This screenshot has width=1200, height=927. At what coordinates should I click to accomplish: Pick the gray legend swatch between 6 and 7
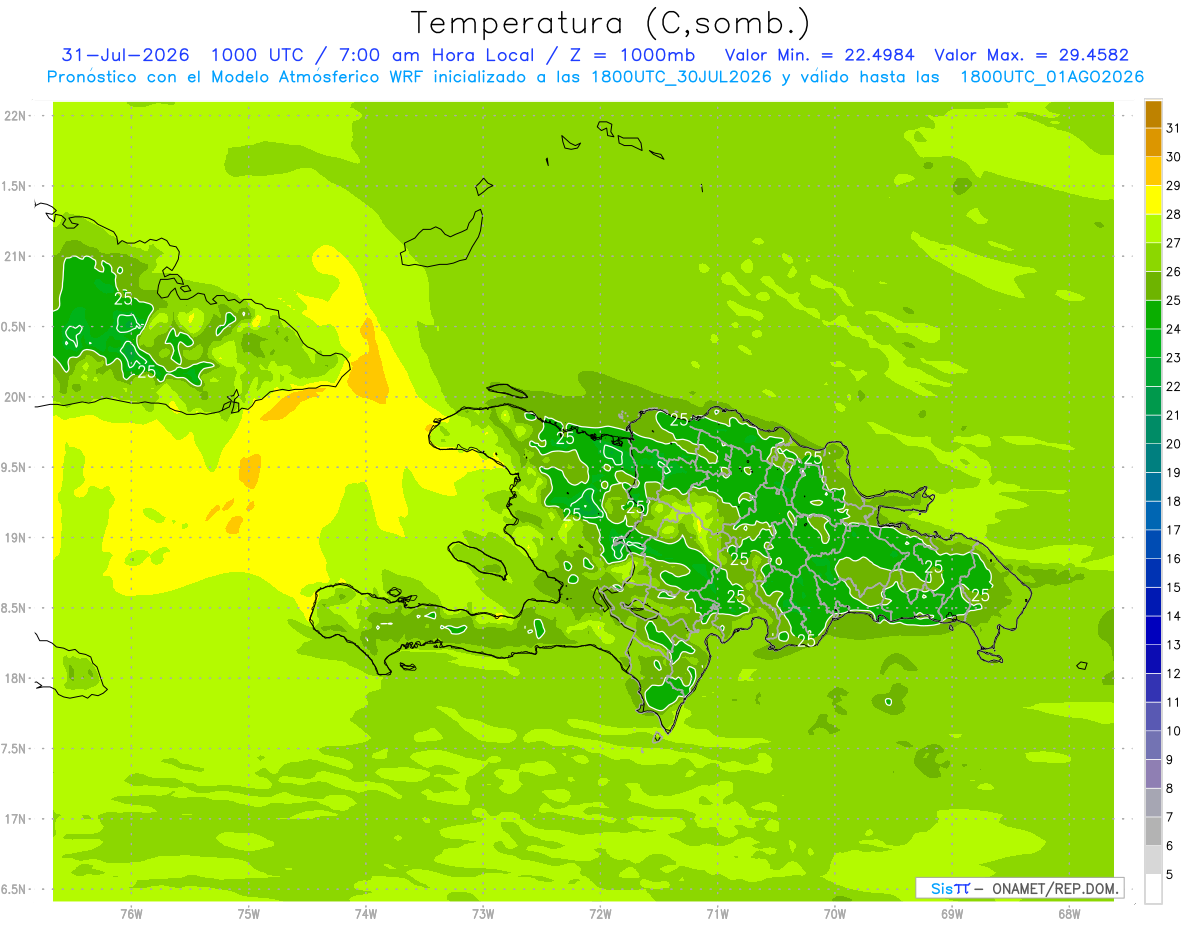(x=1153, y=832)
